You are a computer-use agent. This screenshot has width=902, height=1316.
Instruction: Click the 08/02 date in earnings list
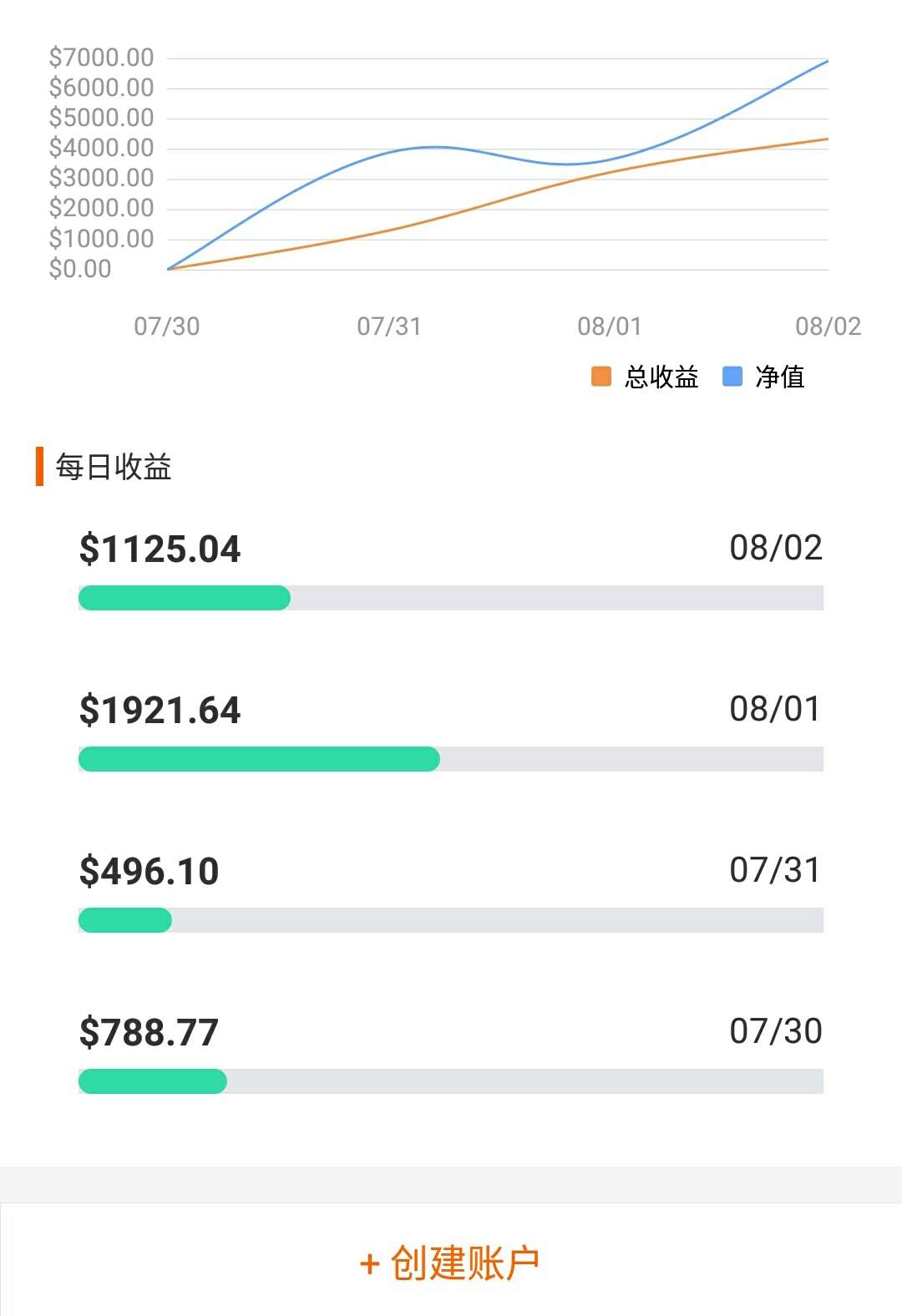tap(776, 548)
